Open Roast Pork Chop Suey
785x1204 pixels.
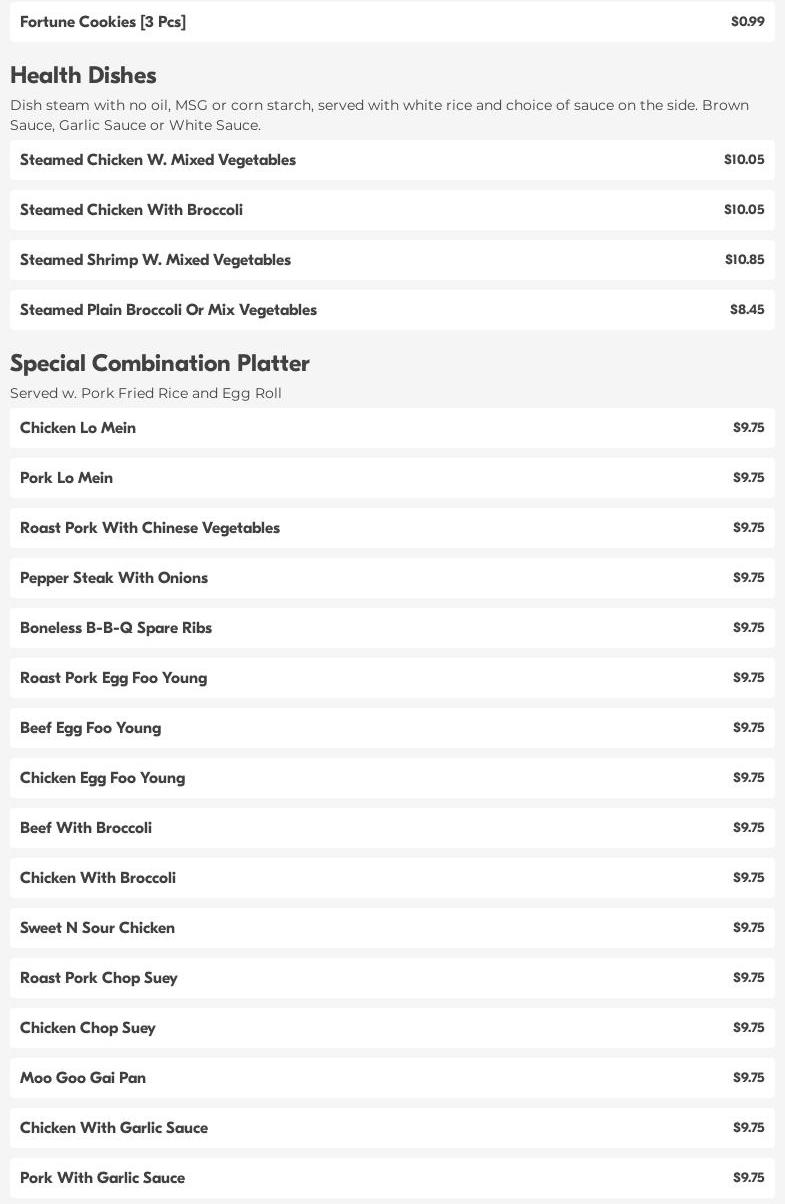coord(98,978)
